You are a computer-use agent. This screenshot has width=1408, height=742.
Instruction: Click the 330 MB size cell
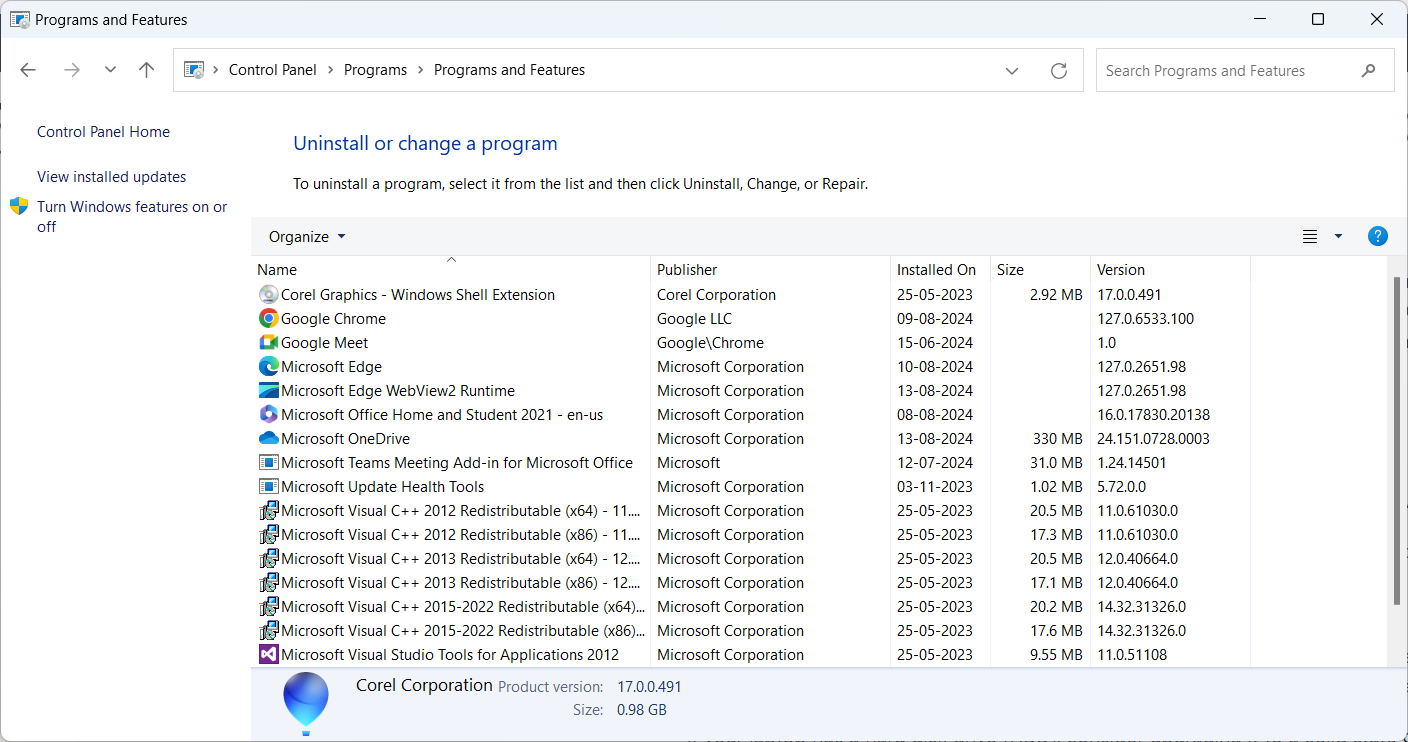click(x=1057, y=439)
